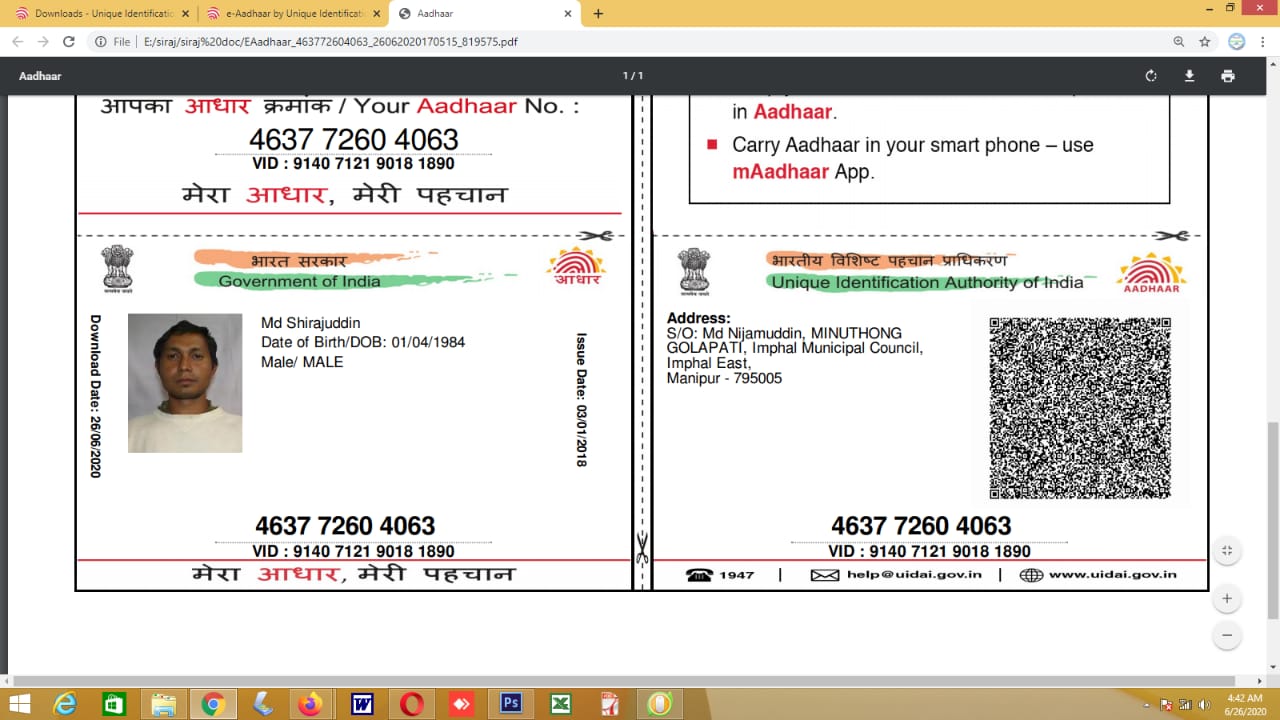Open Firefox from the taskbar
This screenshot has width=1280, height=720.
(x=310, y=704)
